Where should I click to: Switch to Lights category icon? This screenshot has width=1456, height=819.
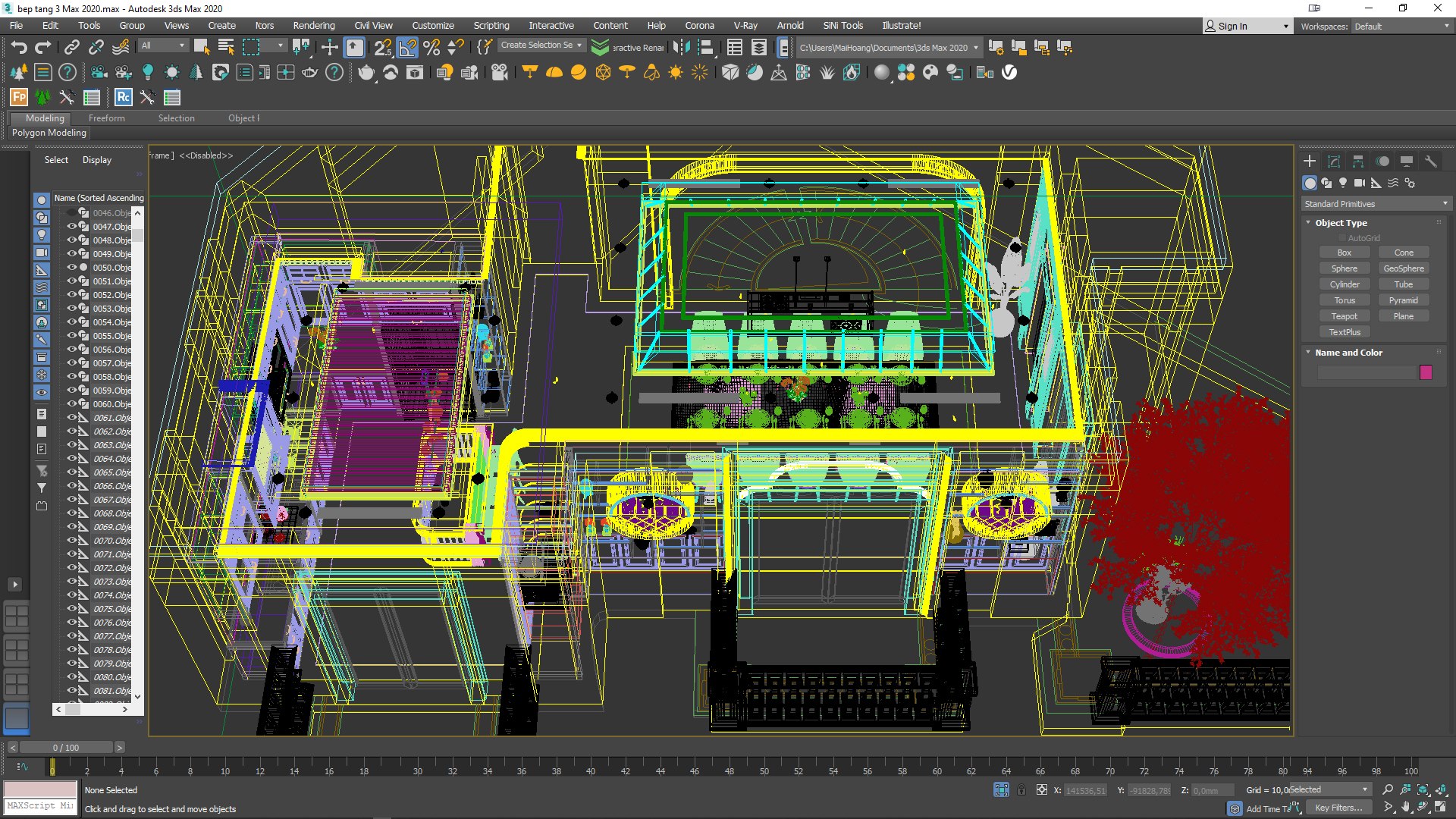1343,183
